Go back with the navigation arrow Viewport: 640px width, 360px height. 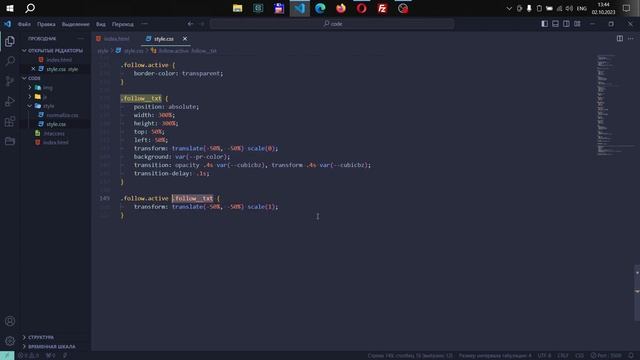coord(190,24)
